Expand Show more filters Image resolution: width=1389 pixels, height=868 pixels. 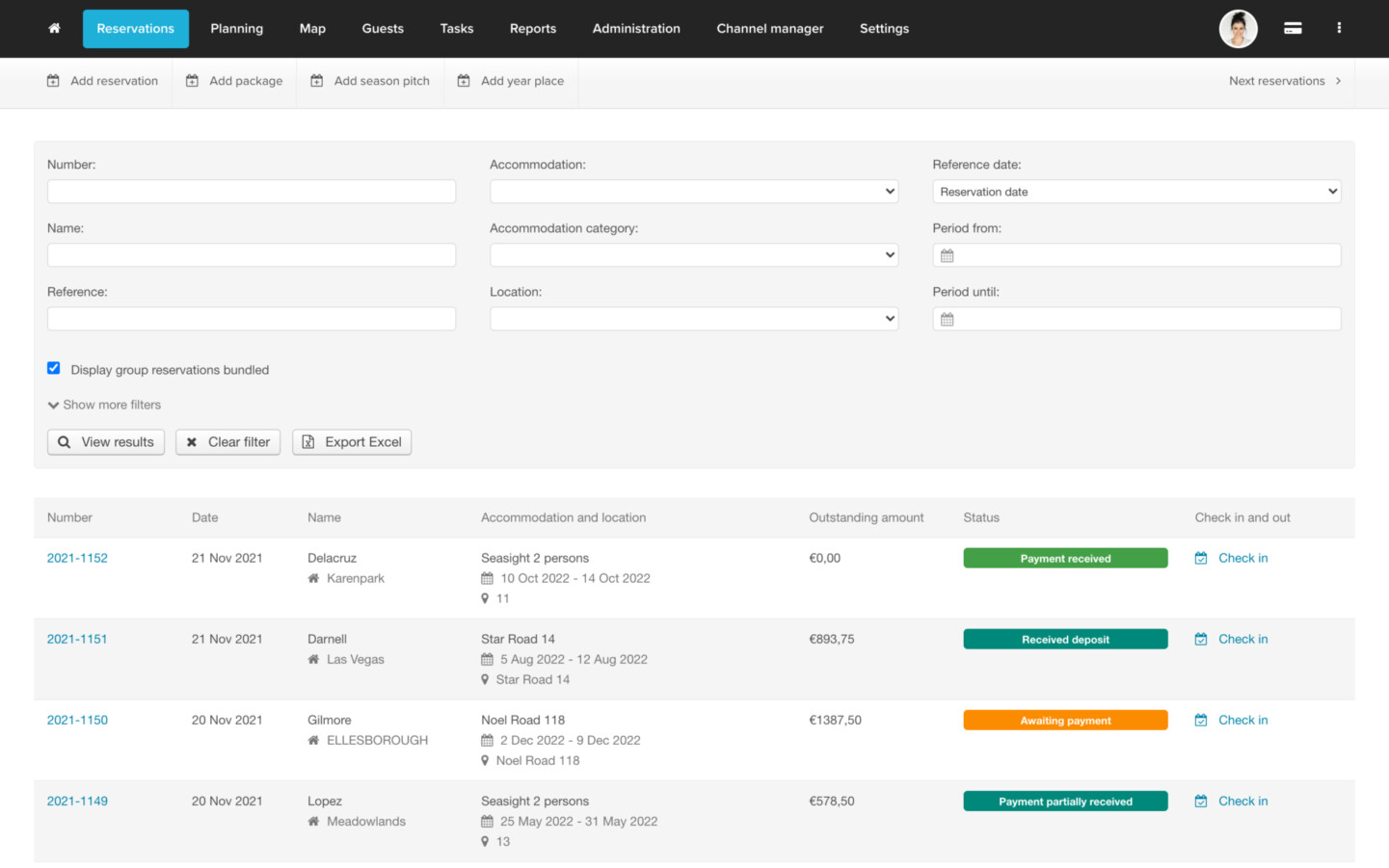tap(104, 405)
